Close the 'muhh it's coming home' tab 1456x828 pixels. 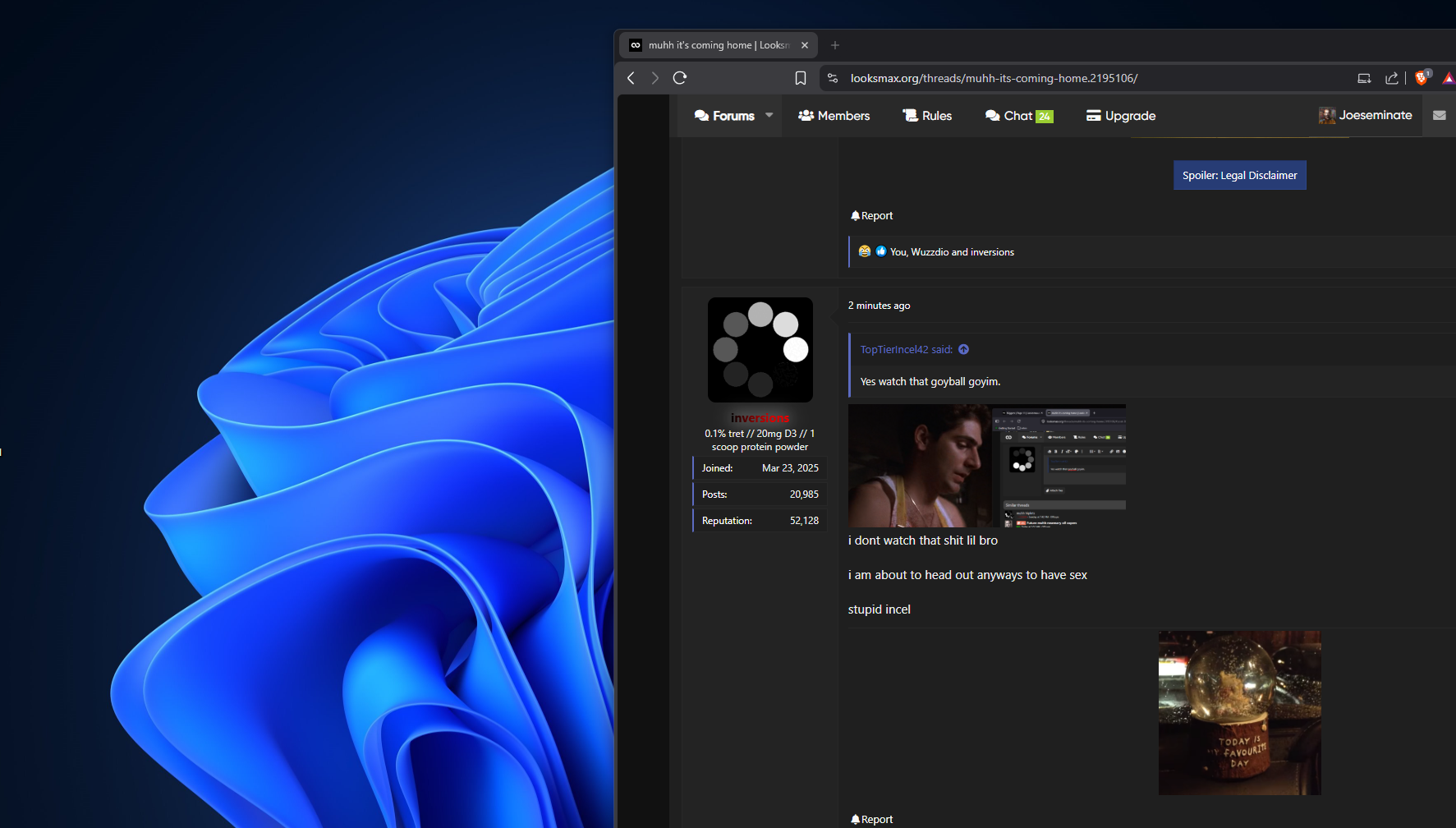(x=805, y=45)
